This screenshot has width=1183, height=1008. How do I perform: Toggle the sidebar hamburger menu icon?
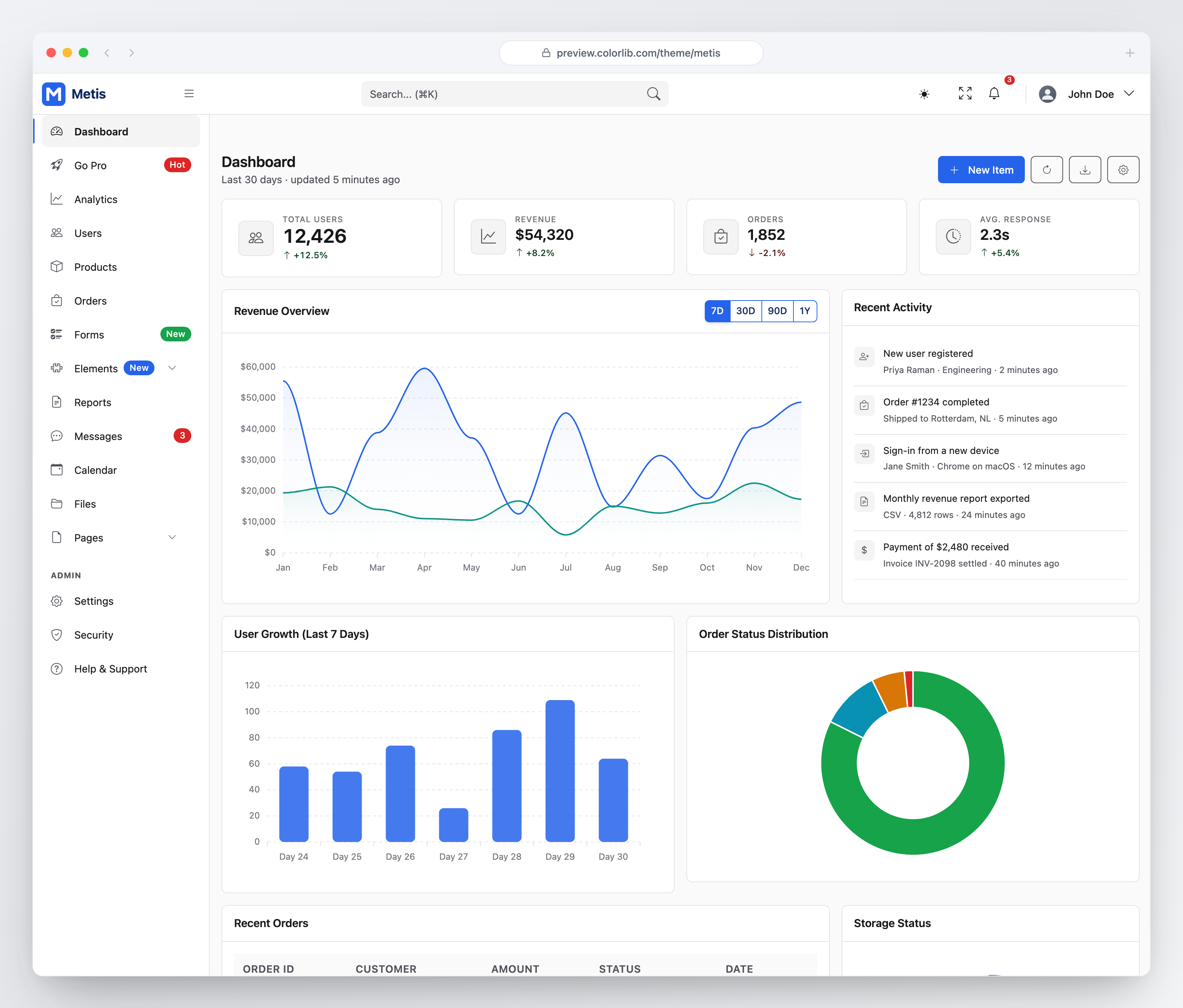(x=189, y=94)
